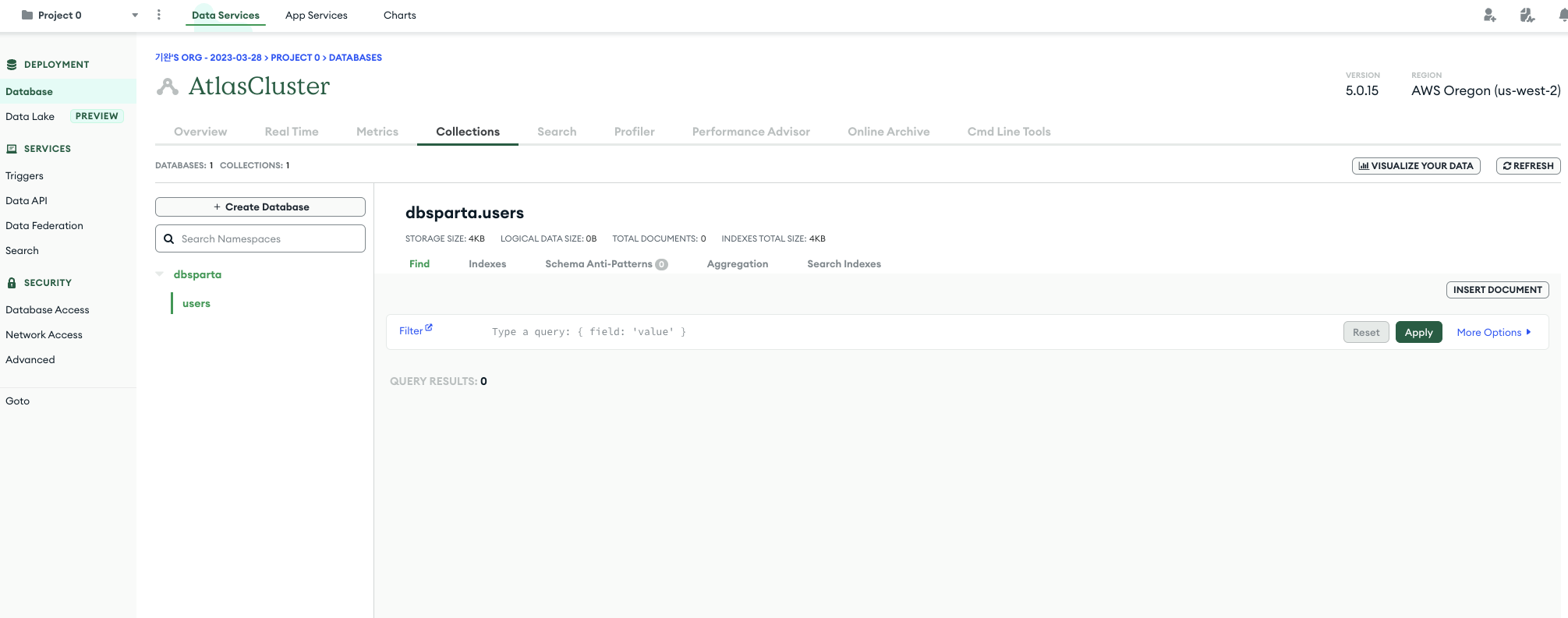The width and height of the screenshot is (1568, 618).
Task: Select the dbsparta database in the tree
Action: coord(197,274)
